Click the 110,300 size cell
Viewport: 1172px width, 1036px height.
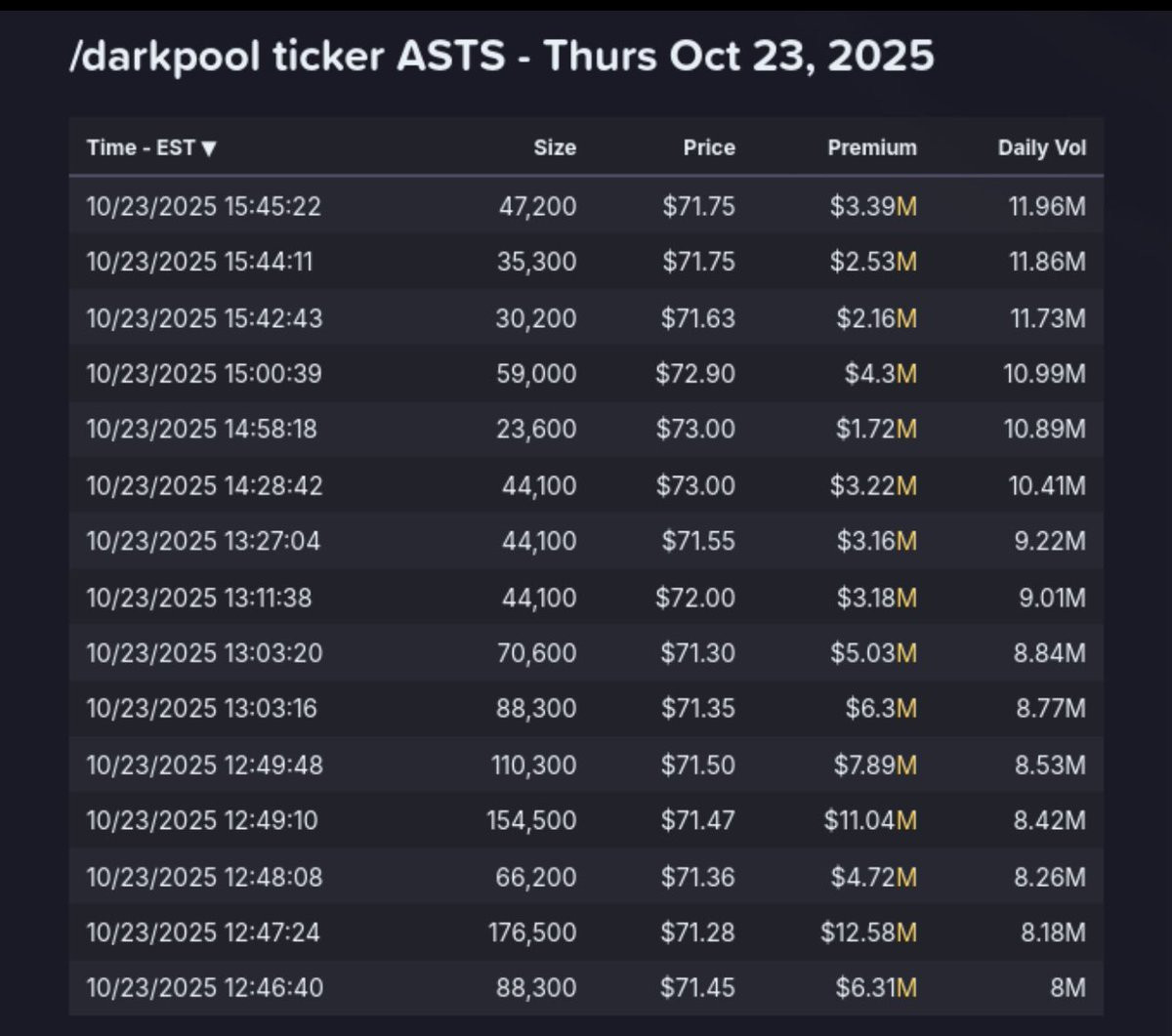click(x=533, y=765)
